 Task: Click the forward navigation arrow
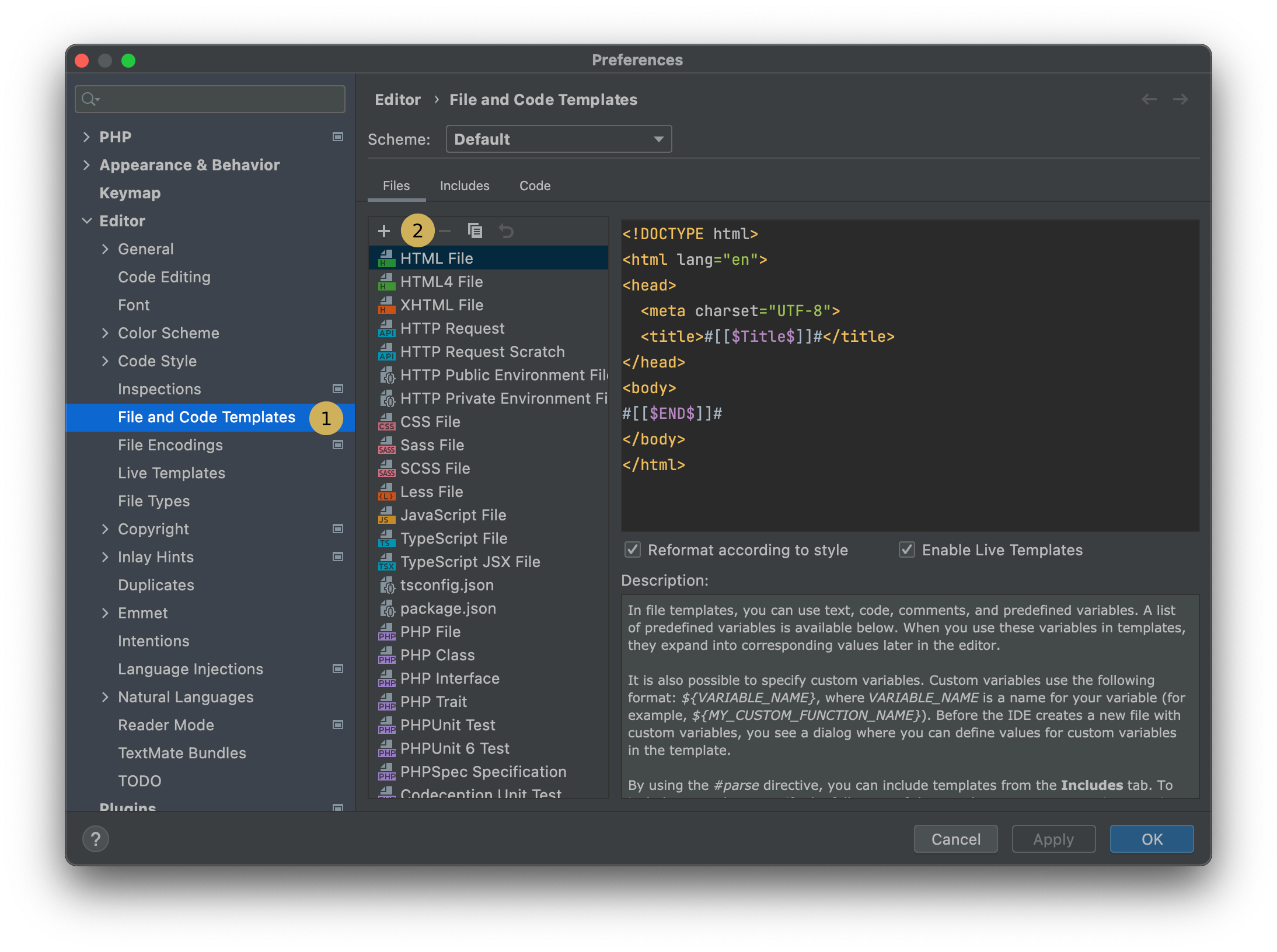[x=1180, y=99]
